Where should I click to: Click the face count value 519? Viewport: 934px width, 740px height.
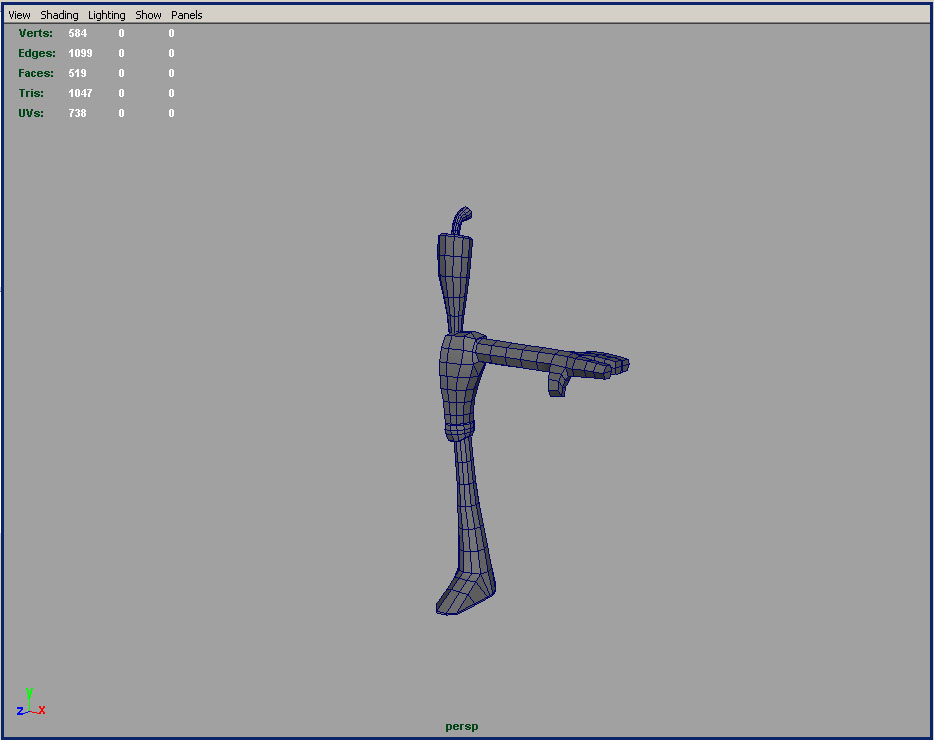tap(77, 73)
